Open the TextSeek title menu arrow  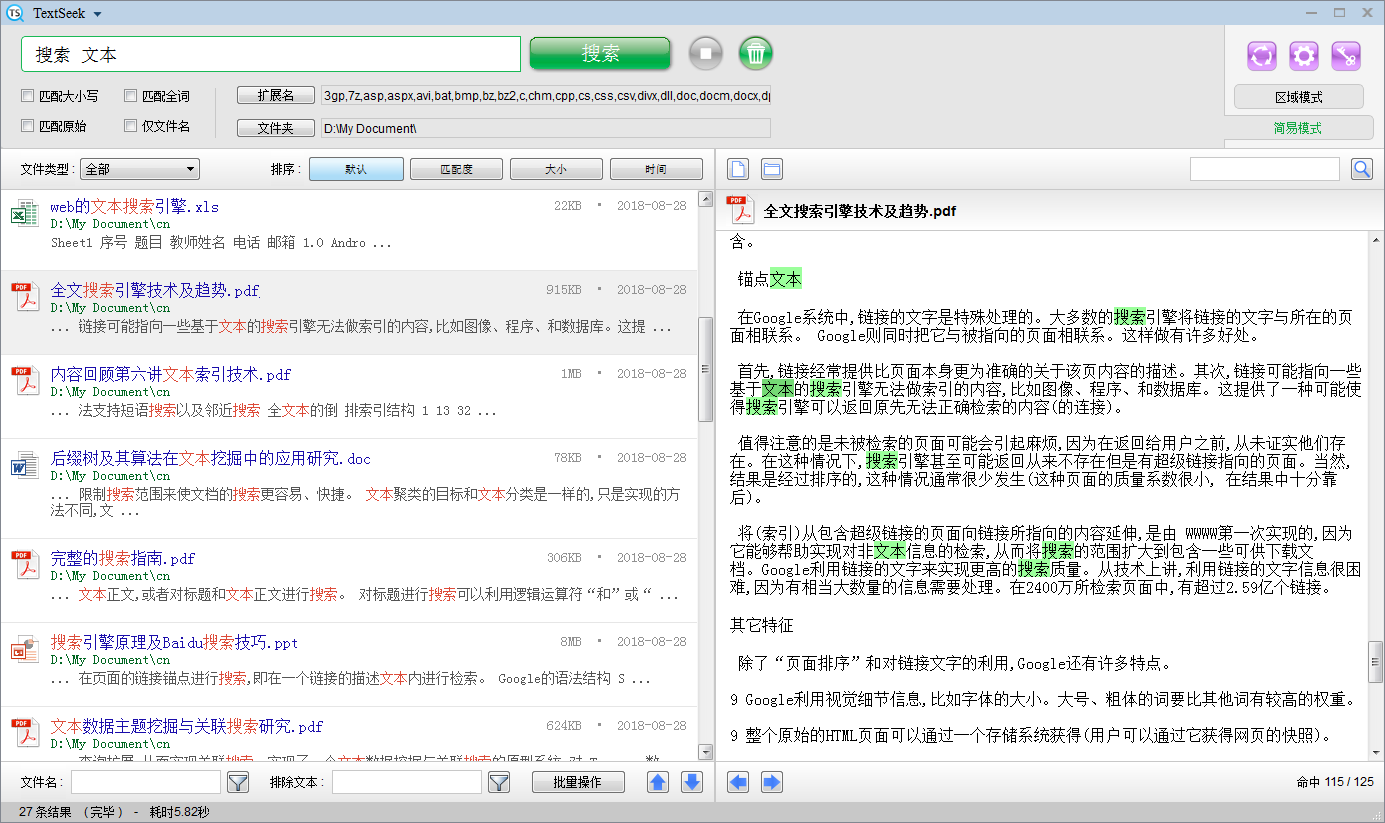(x=97, y=14)
